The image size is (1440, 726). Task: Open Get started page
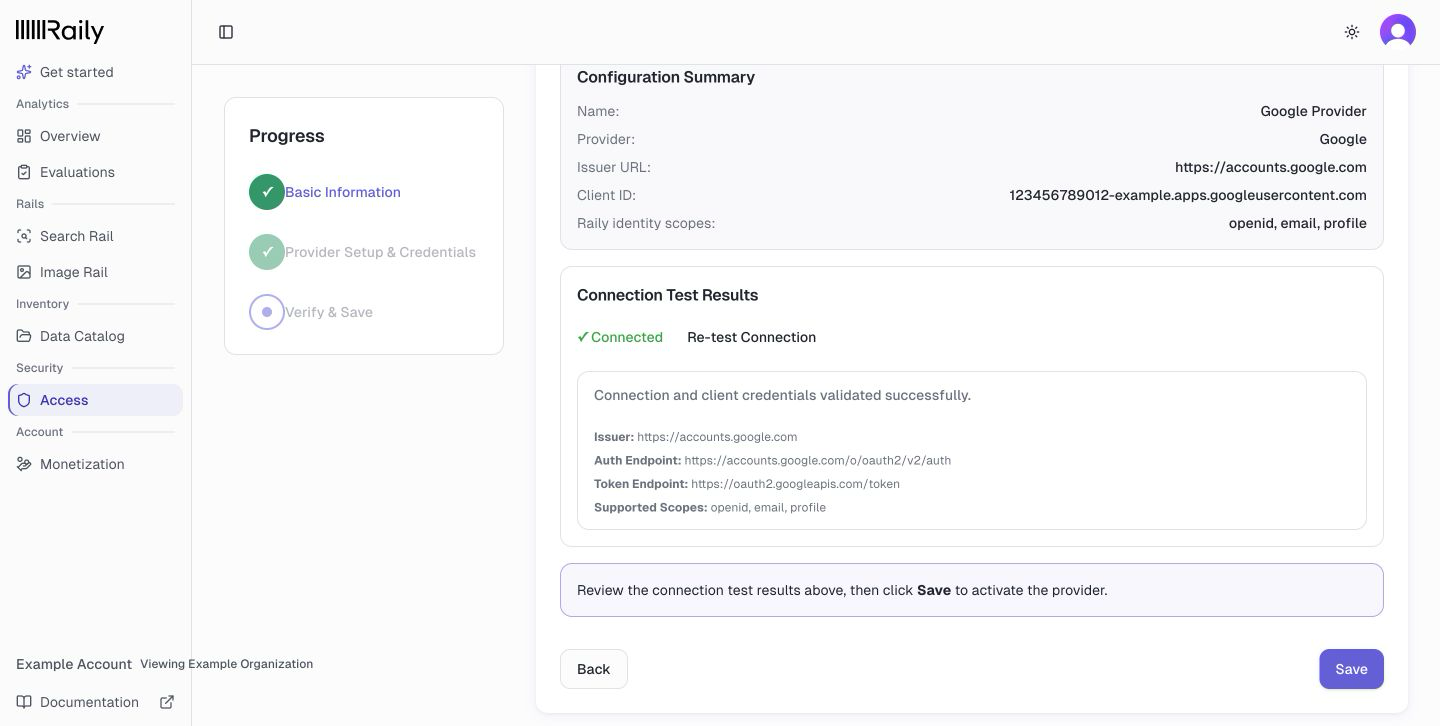[x=95, y=72]
